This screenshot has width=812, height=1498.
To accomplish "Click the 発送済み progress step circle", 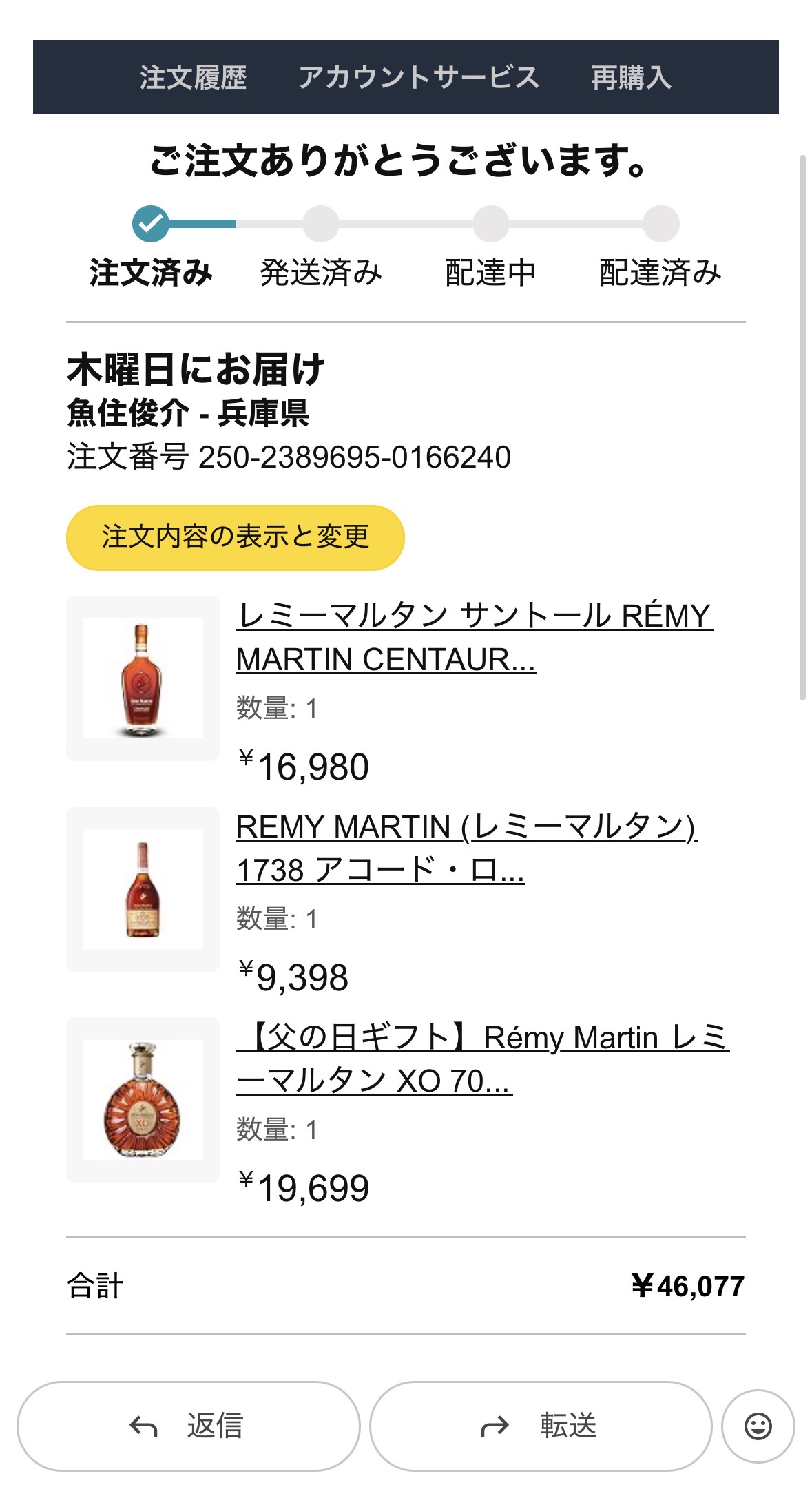I will tap(320, 223).
